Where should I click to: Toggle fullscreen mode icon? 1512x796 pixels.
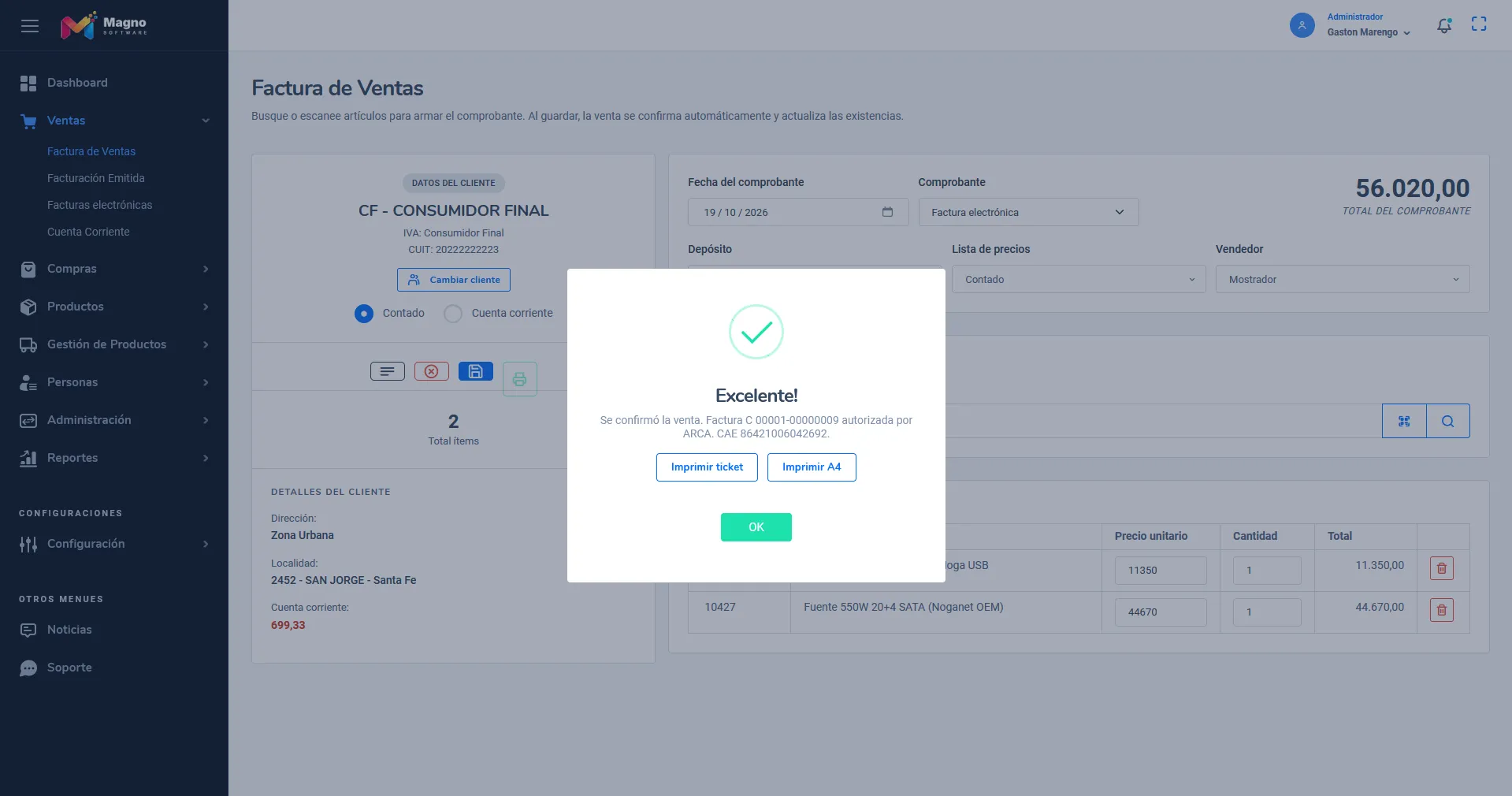coord(1479,24)
